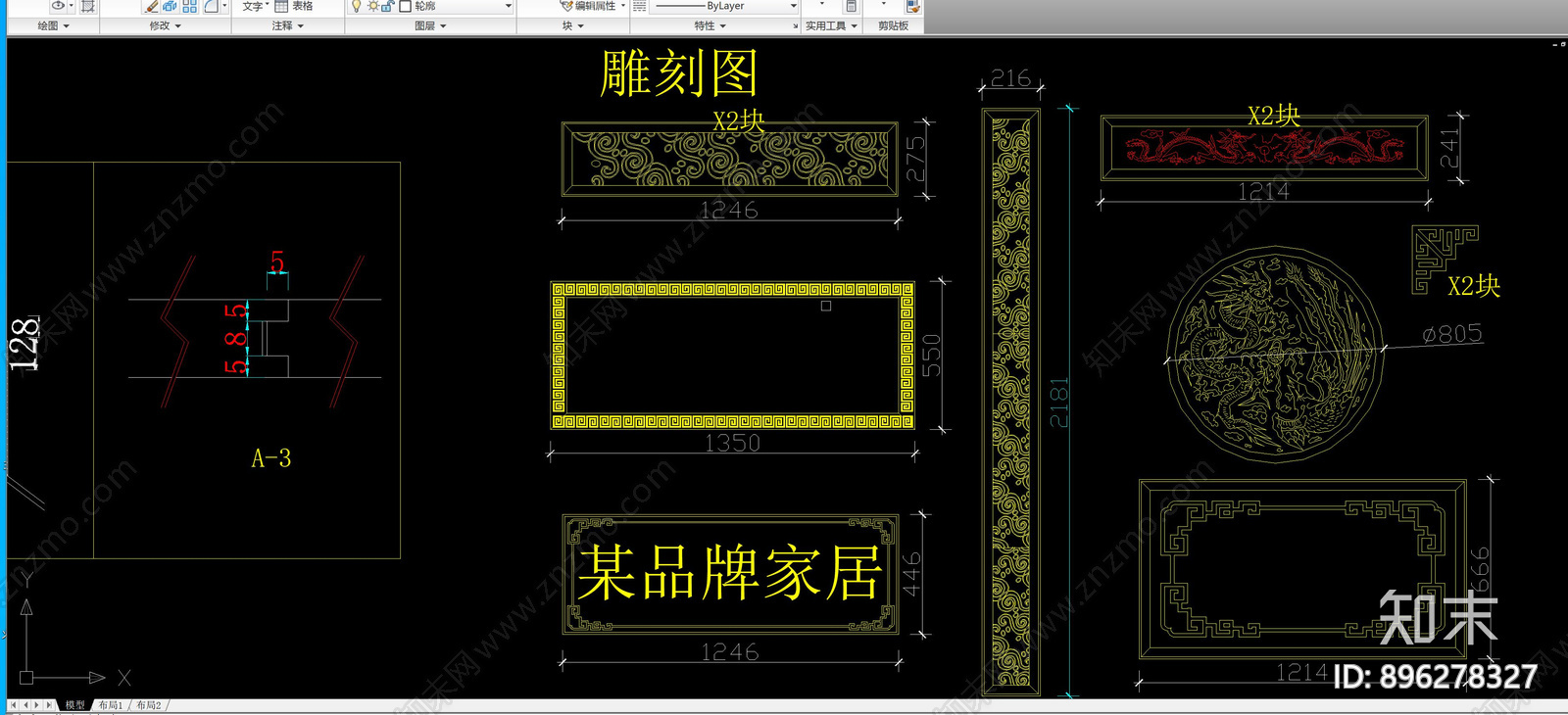Viewport: 1568px width, 715px height.
Task: Toggle the layer lock padlock icon
Action: 388,6
